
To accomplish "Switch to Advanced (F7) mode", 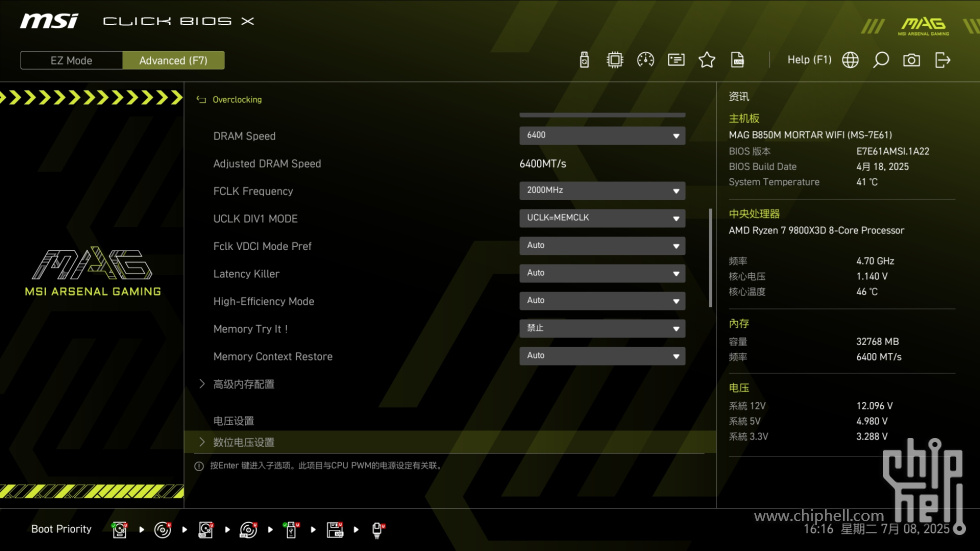I will 173,61.
